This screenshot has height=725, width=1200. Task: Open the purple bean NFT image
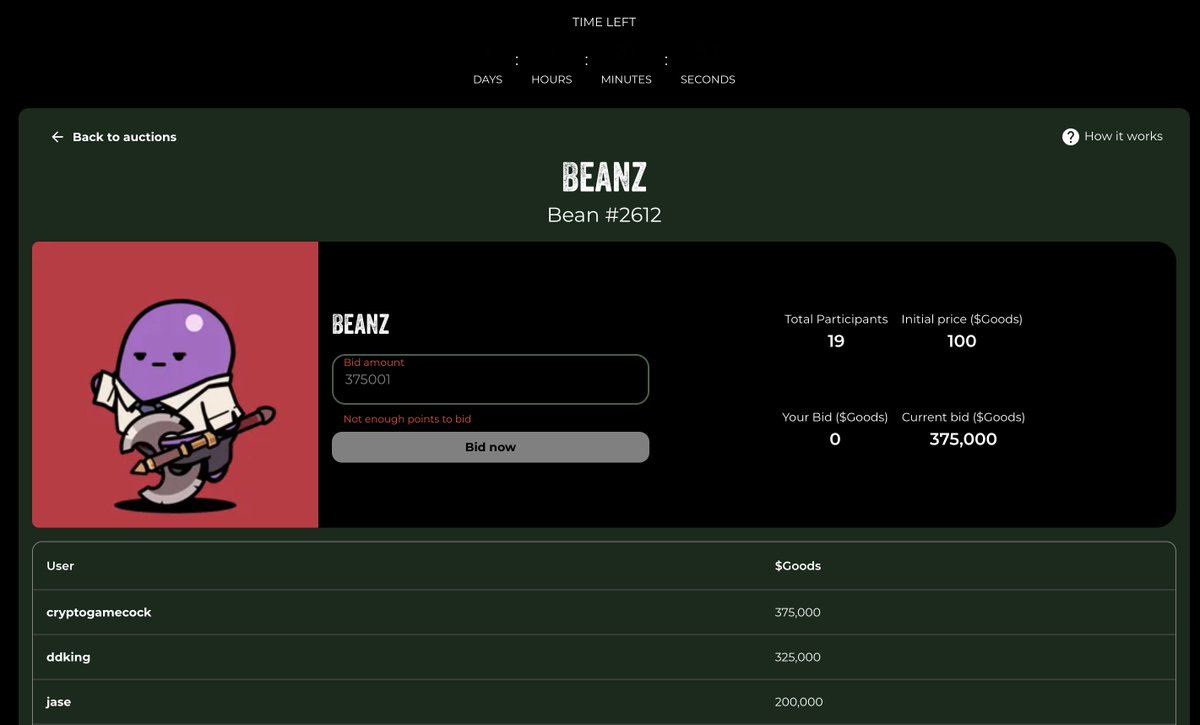[x=175, y=385]
